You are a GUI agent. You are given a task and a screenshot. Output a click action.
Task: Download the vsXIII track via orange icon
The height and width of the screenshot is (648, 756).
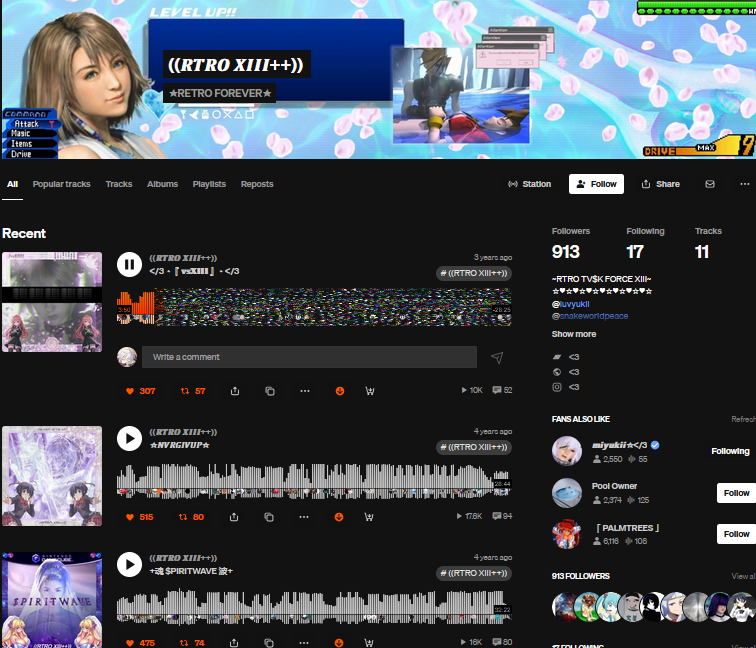point(340,391)
